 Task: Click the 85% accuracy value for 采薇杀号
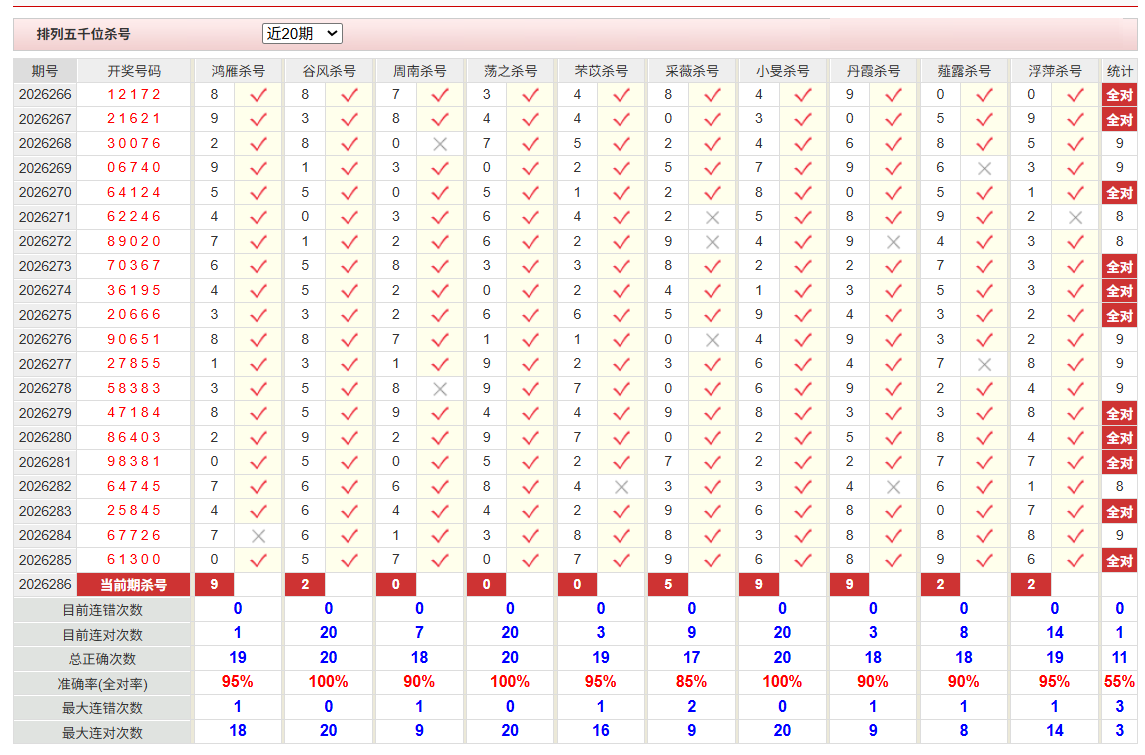tap(691, 682)
